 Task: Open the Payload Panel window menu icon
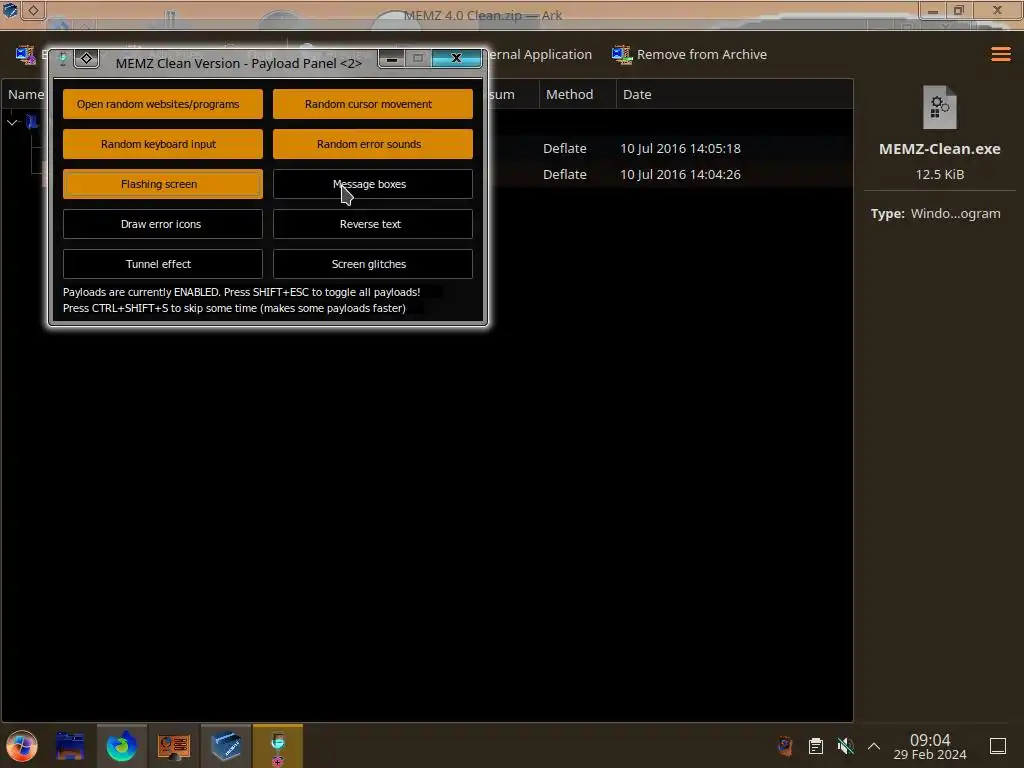click(x=63, y=59)
